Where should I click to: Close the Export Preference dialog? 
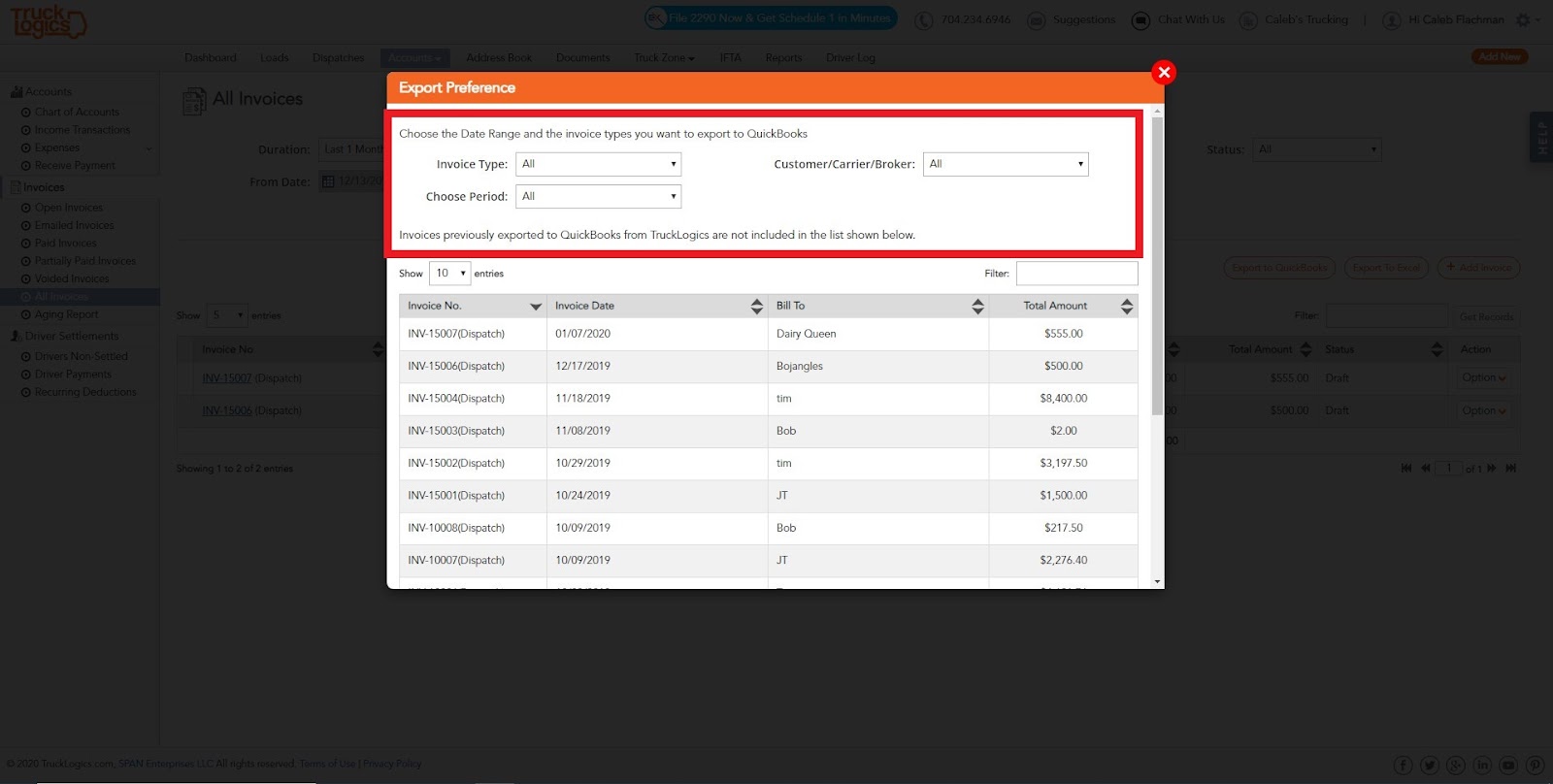tap(1164, 73)
